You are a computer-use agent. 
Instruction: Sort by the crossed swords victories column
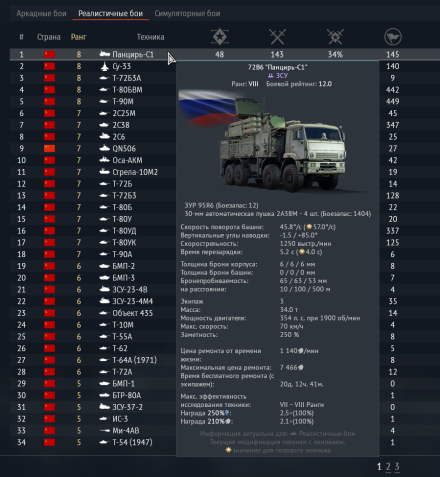tap(277, 37)
